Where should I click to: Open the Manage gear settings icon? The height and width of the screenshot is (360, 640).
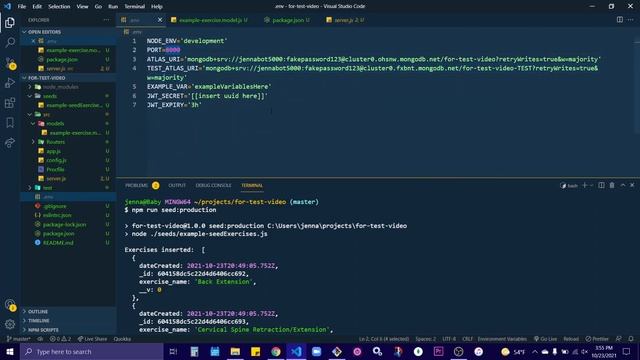click(x=10, y=324)
